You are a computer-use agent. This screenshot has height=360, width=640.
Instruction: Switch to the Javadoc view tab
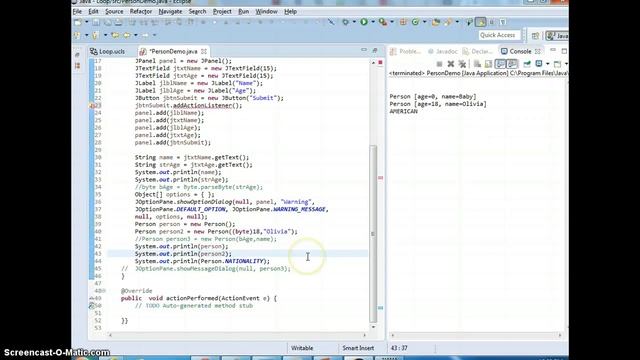[x=442, y=51]
